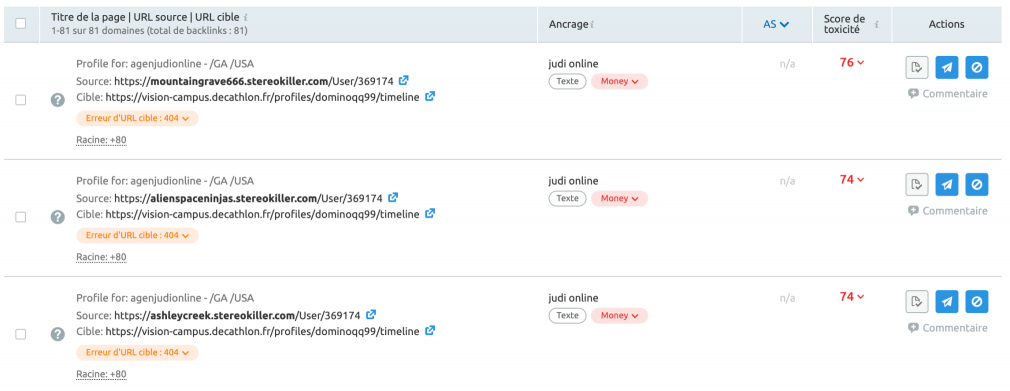Image resolution: width=1010 pixels, height=391 pixels.
Task: Click info icon next to Score de toxicité
Action: coord(877,24)
